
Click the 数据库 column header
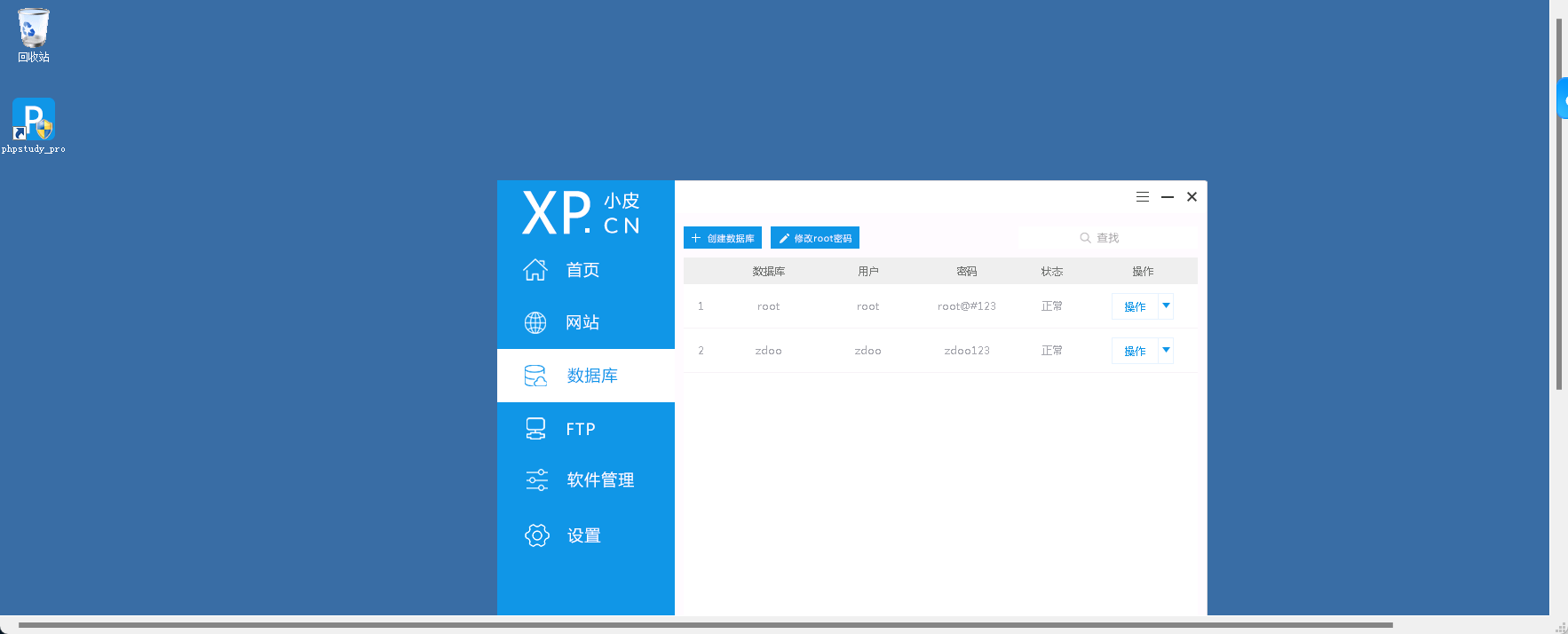point(769,271)
